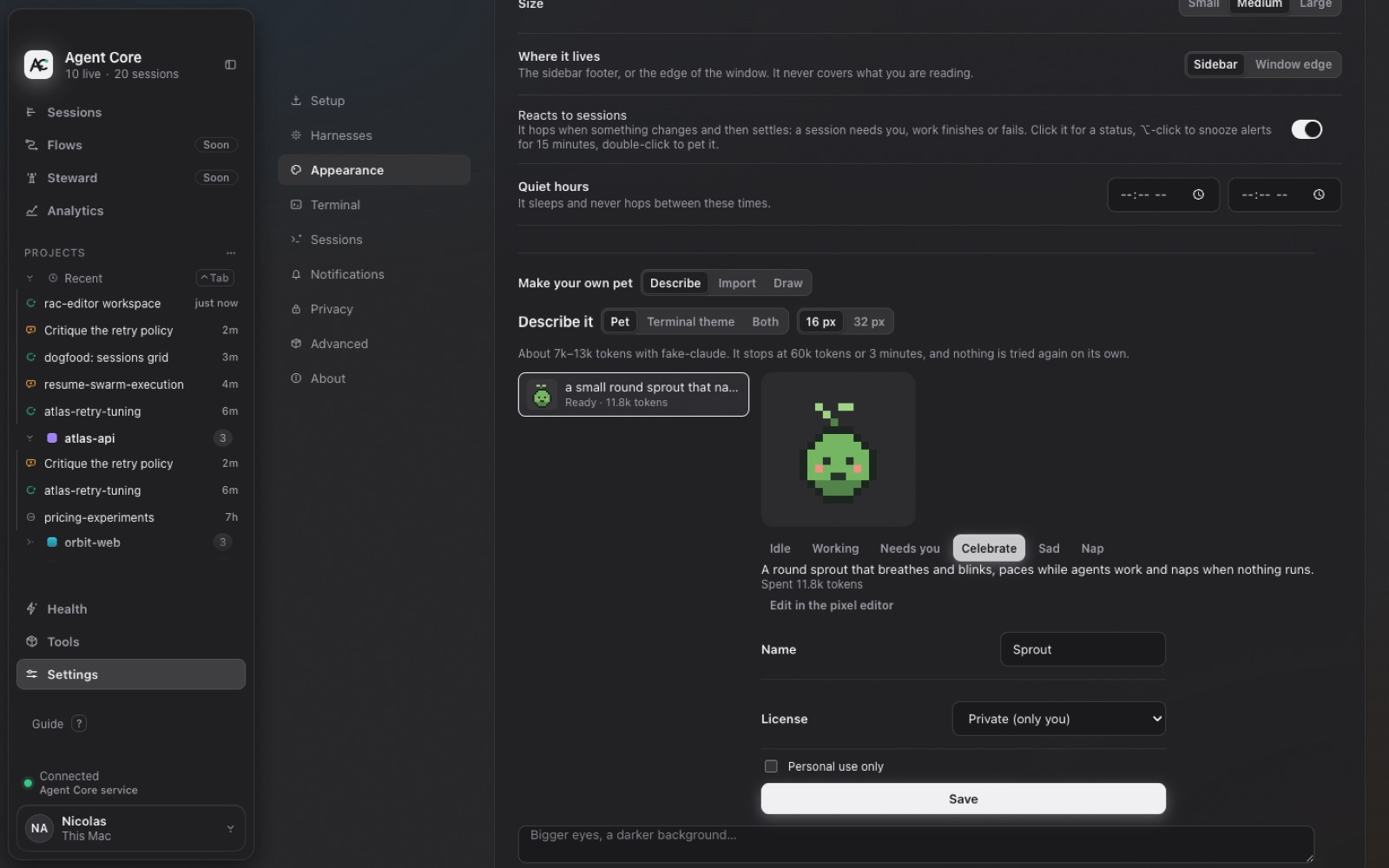
Task: Click Edit in the pixel editor link
Action: [831, 605]
